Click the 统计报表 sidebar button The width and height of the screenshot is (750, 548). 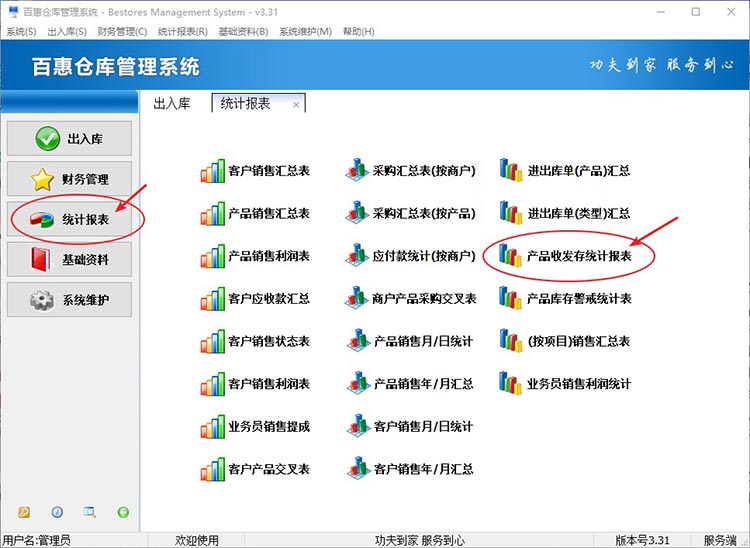tap(69, 219)
